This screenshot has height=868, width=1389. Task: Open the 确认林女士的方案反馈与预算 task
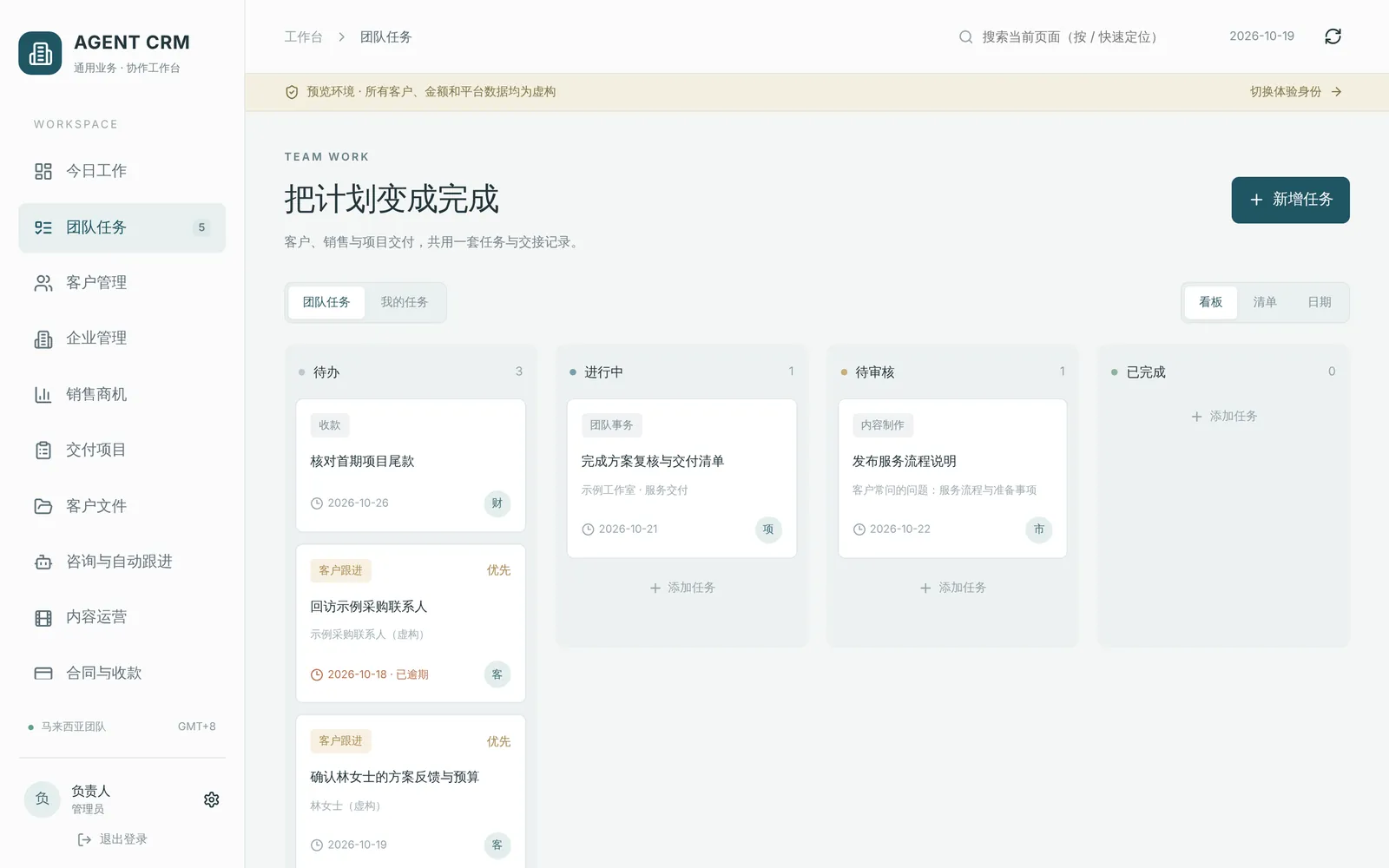(411, 792)
